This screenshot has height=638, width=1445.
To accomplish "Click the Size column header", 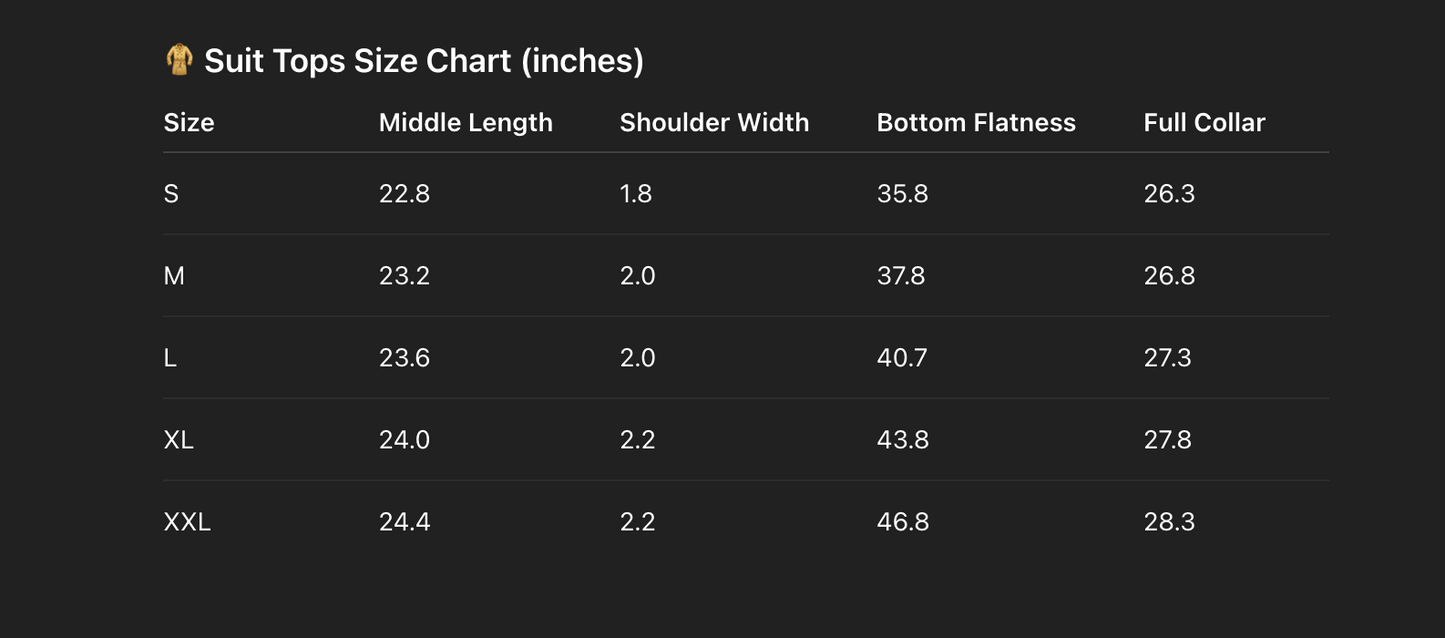I will point(189,122).
